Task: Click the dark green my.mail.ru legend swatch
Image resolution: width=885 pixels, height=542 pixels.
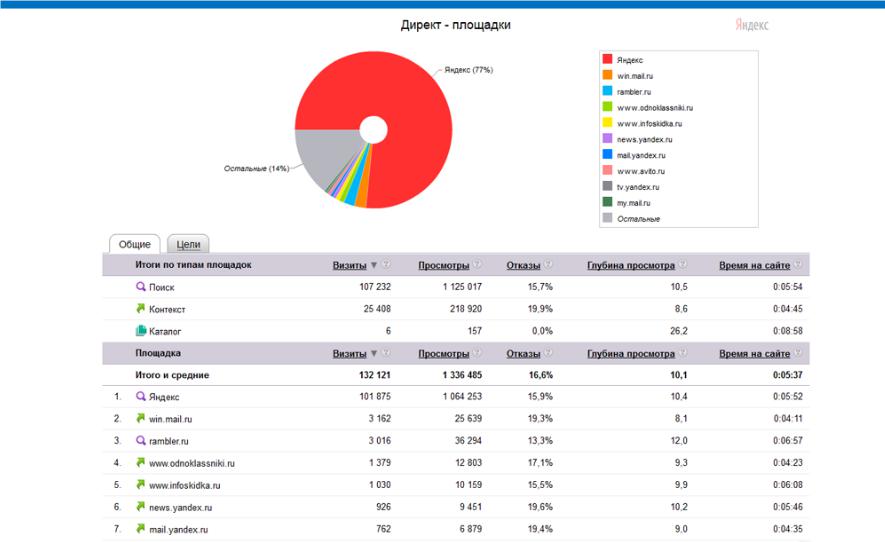Action: pos(607,202)
